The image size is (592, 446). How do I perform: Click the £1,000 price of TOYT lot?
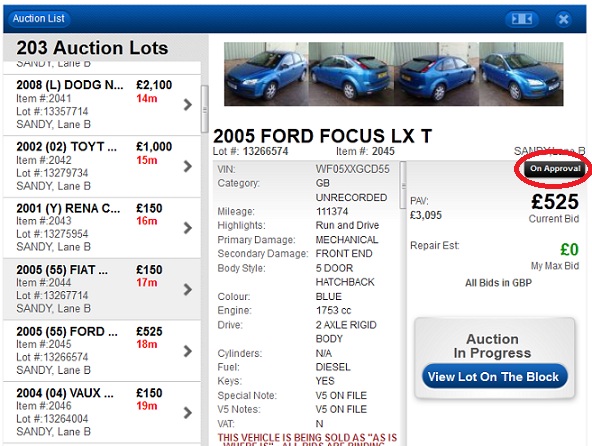[154, 147]
